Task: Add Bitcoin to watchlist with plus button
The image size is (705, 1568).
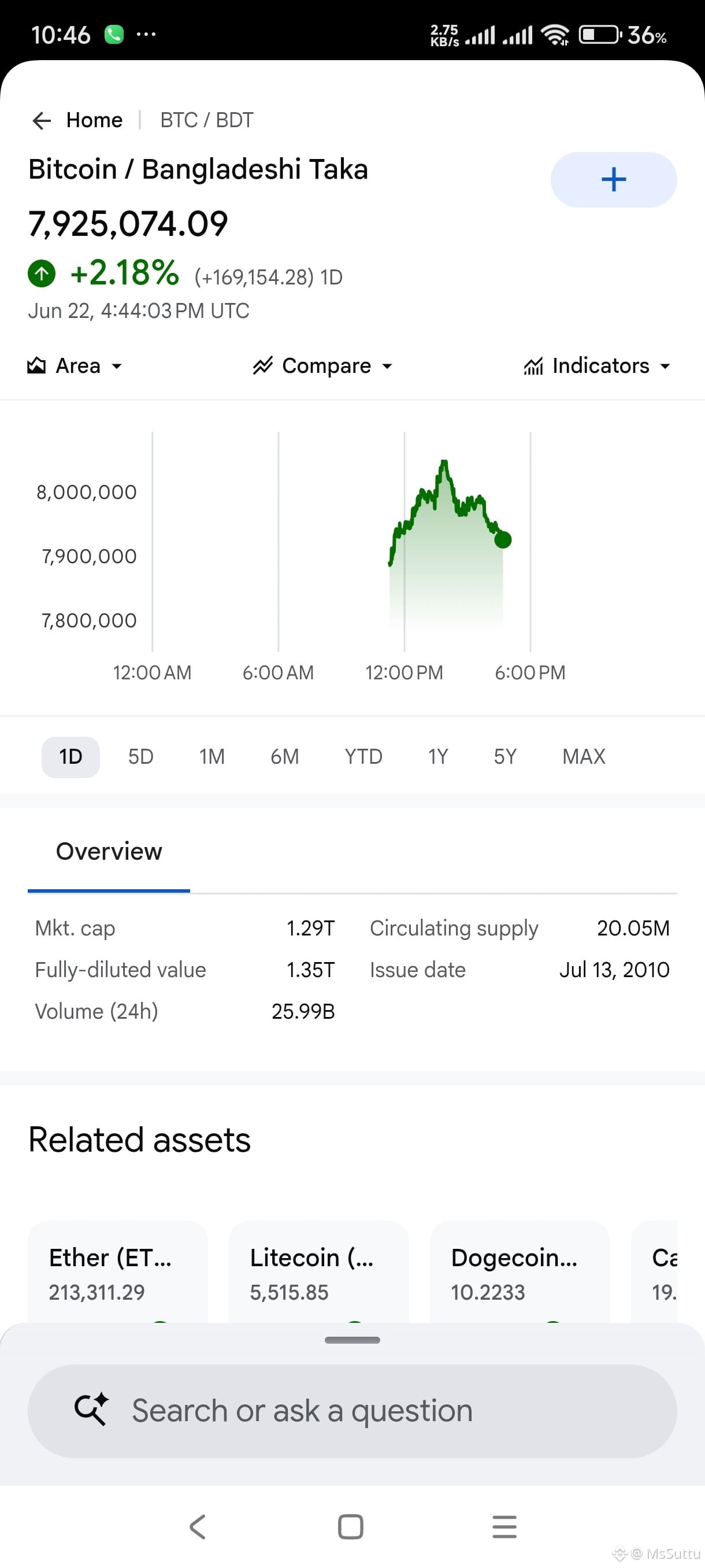Action: [613, 180]
